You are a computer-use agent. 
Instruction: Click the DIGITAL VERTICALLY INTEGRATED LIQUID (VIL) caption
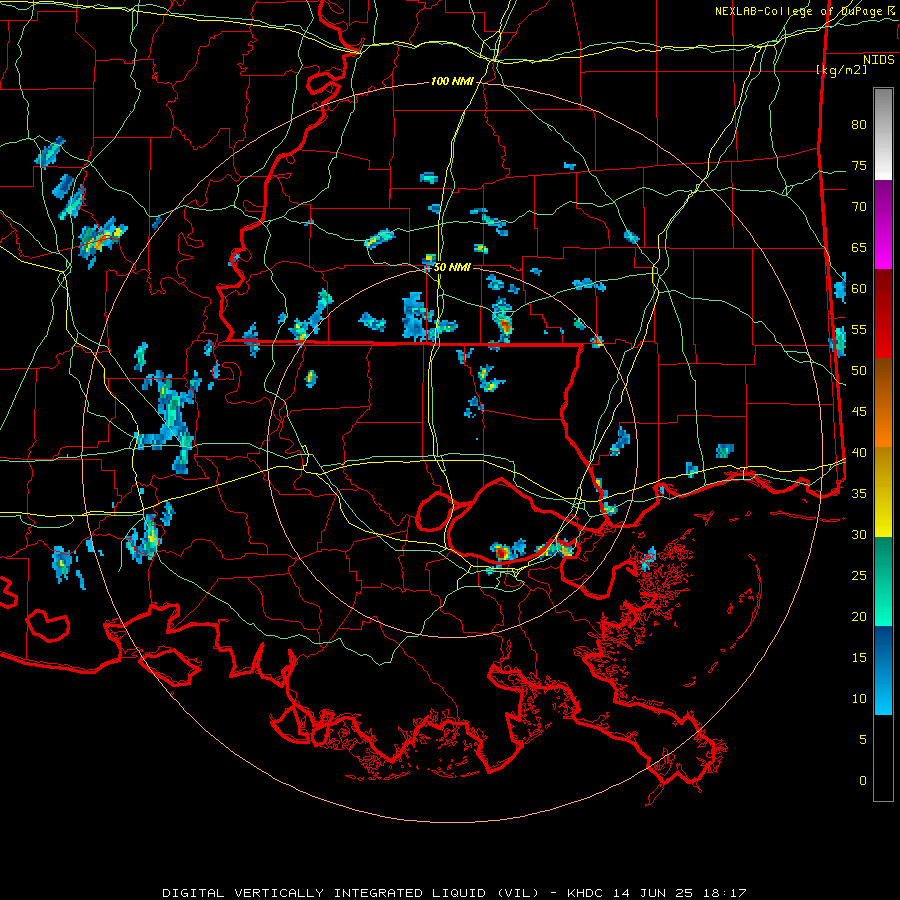coord(350,893)
